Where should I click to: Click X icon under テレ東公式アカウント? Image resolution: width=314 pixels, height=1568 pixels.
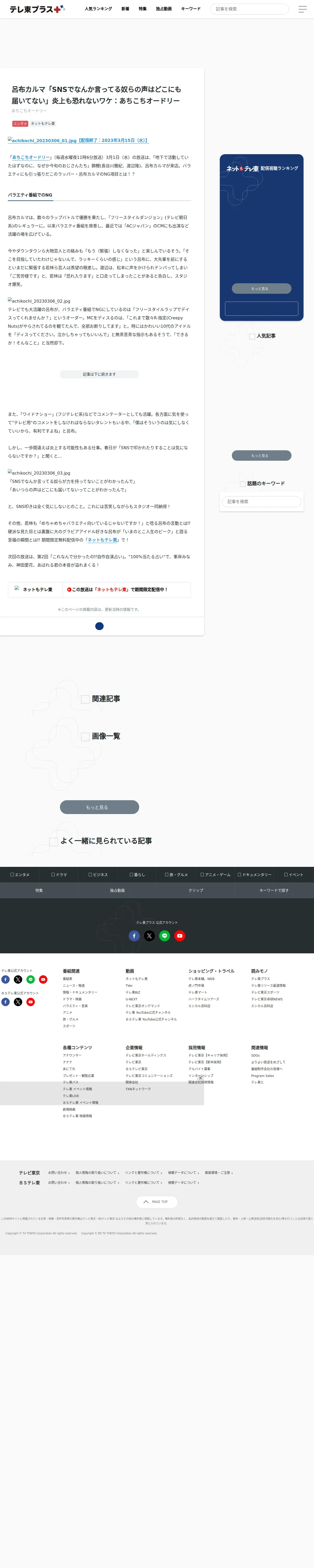coord(18,979)
